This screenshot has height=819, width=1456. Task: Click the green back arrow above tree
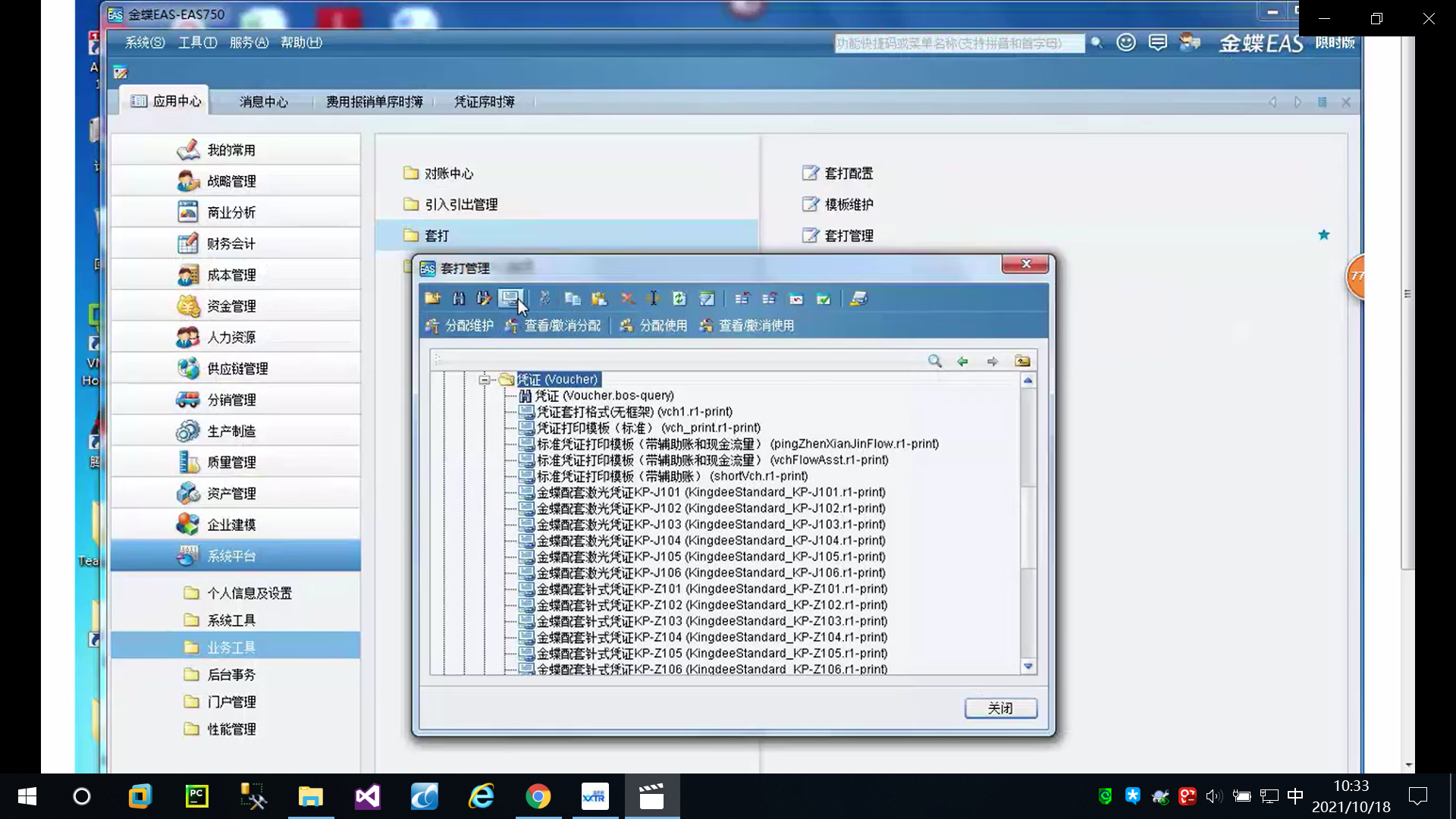pos(962,361)
